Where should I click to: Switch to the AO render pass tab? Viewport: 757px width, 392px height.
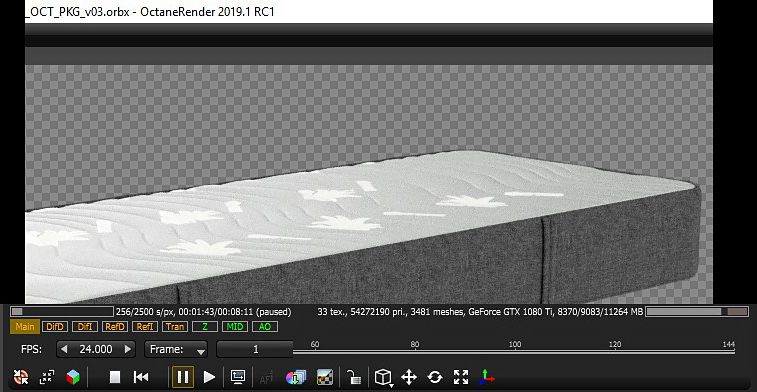point(265,327)
